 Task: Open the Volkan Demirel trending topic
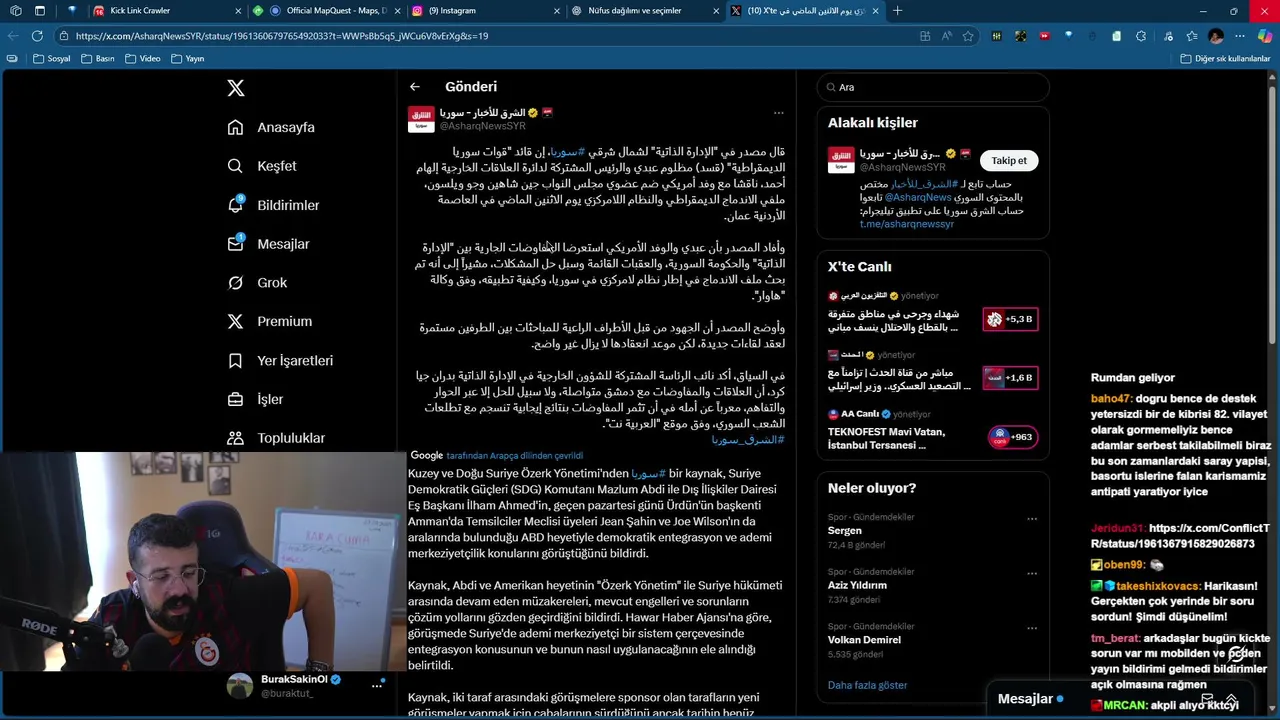864,640
